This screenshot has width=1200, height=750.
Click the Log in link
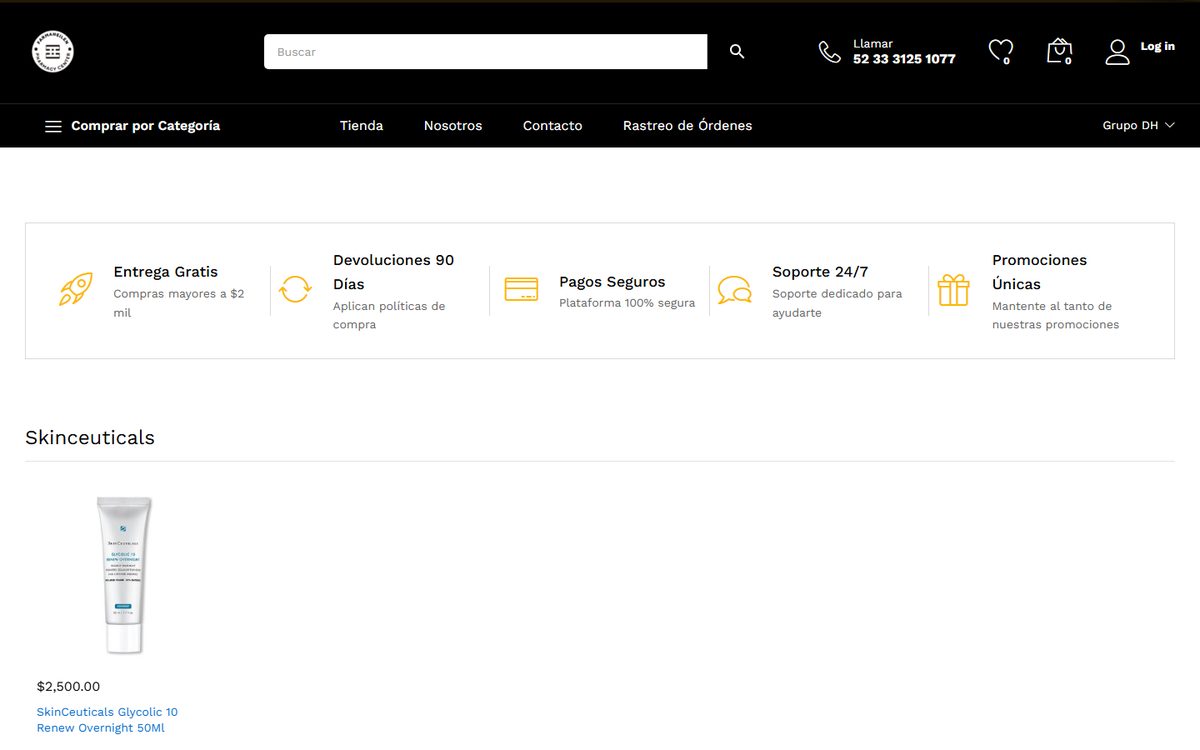pyautogui.click(x=1158, y=46)
